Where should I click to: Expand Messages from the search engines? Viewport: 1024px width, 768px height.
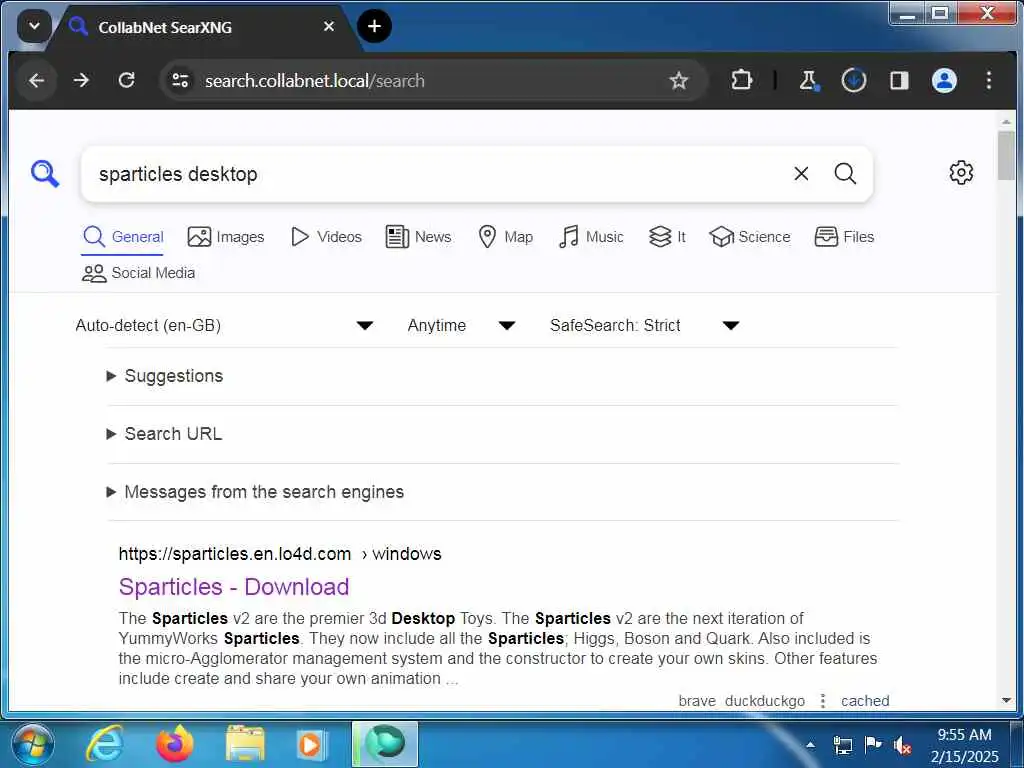[255, 492]
